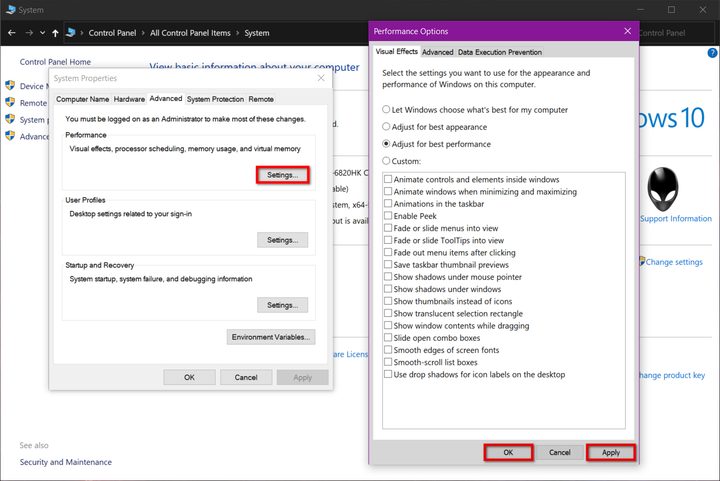This screenshot has height=481, width=720.
Task: Open Security and Maintenance link
Action: [x=66, y=462]
